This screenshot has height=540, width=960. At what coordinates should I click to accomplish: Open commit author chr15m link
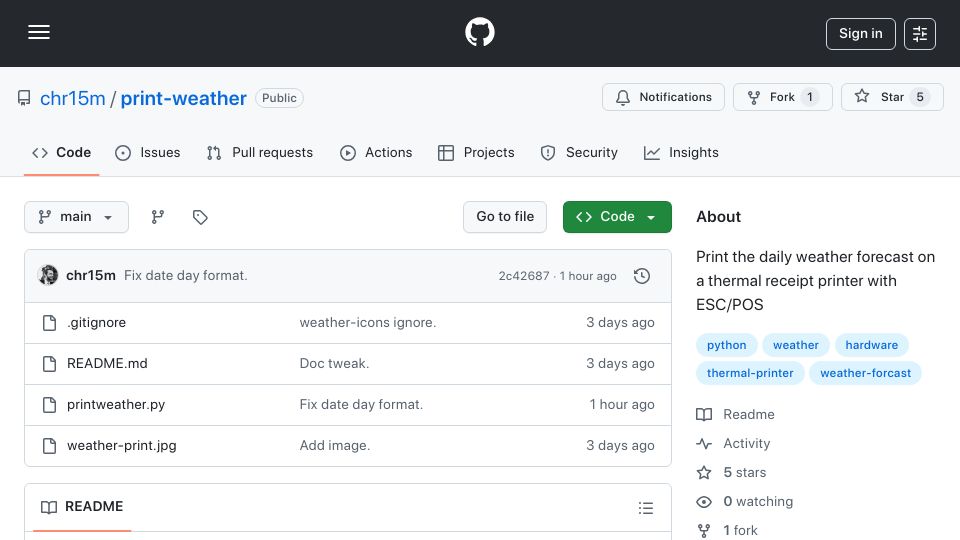click(x=91, y=276)
